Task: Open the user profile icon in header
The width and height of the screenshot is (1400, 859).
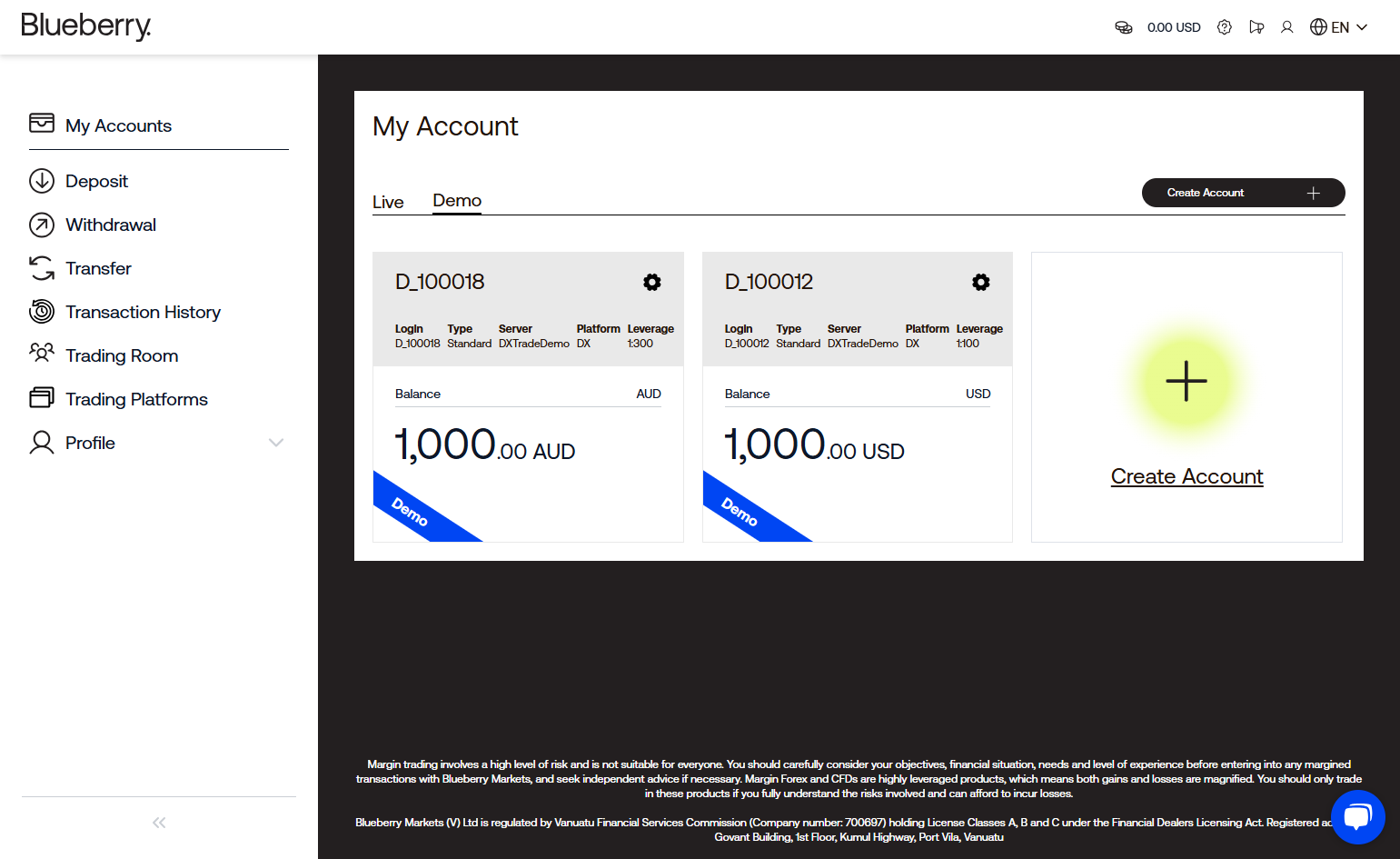Action: tap(1286, 27)
